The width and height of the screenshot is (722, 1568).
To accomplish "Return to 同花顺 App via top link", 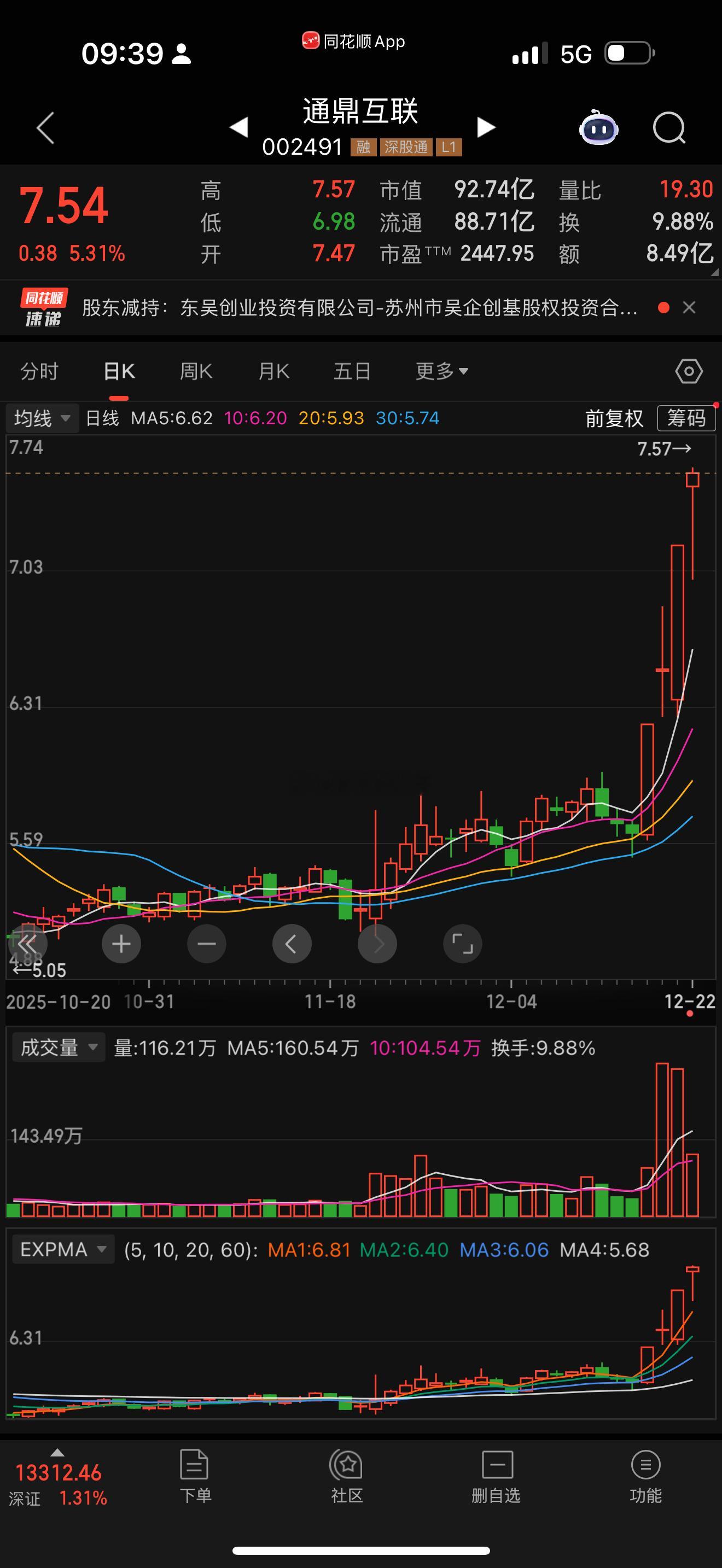I will click(354, 42).
